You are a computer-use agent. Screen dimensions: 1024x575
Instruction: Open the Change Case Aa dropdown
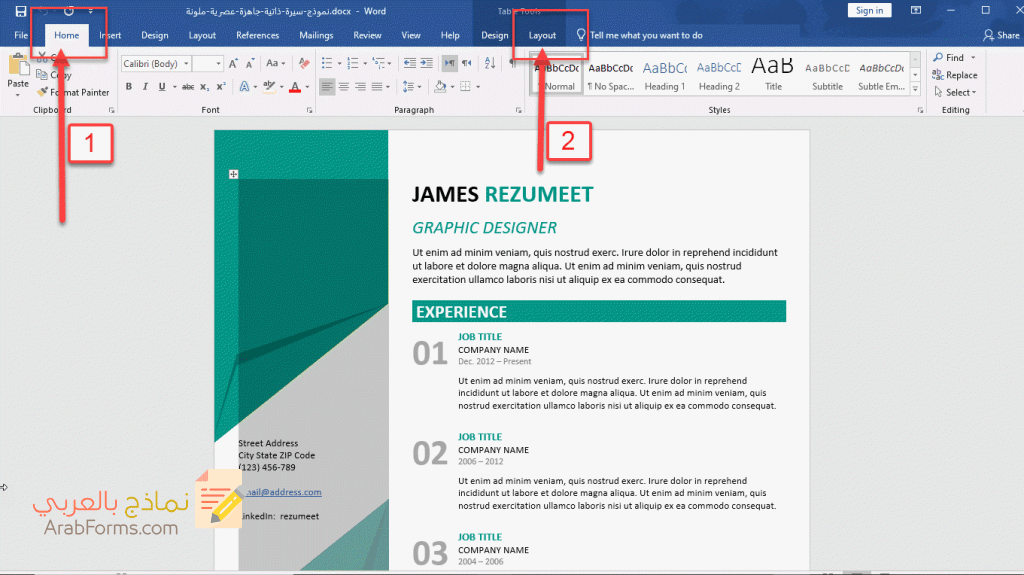[272, 63]
